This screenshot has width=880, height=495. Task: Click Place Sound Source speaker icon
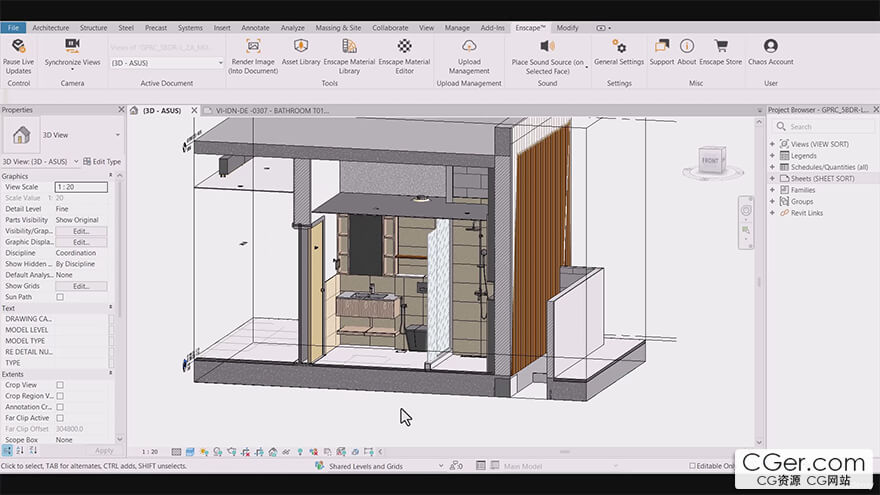[x=547, y=46]
